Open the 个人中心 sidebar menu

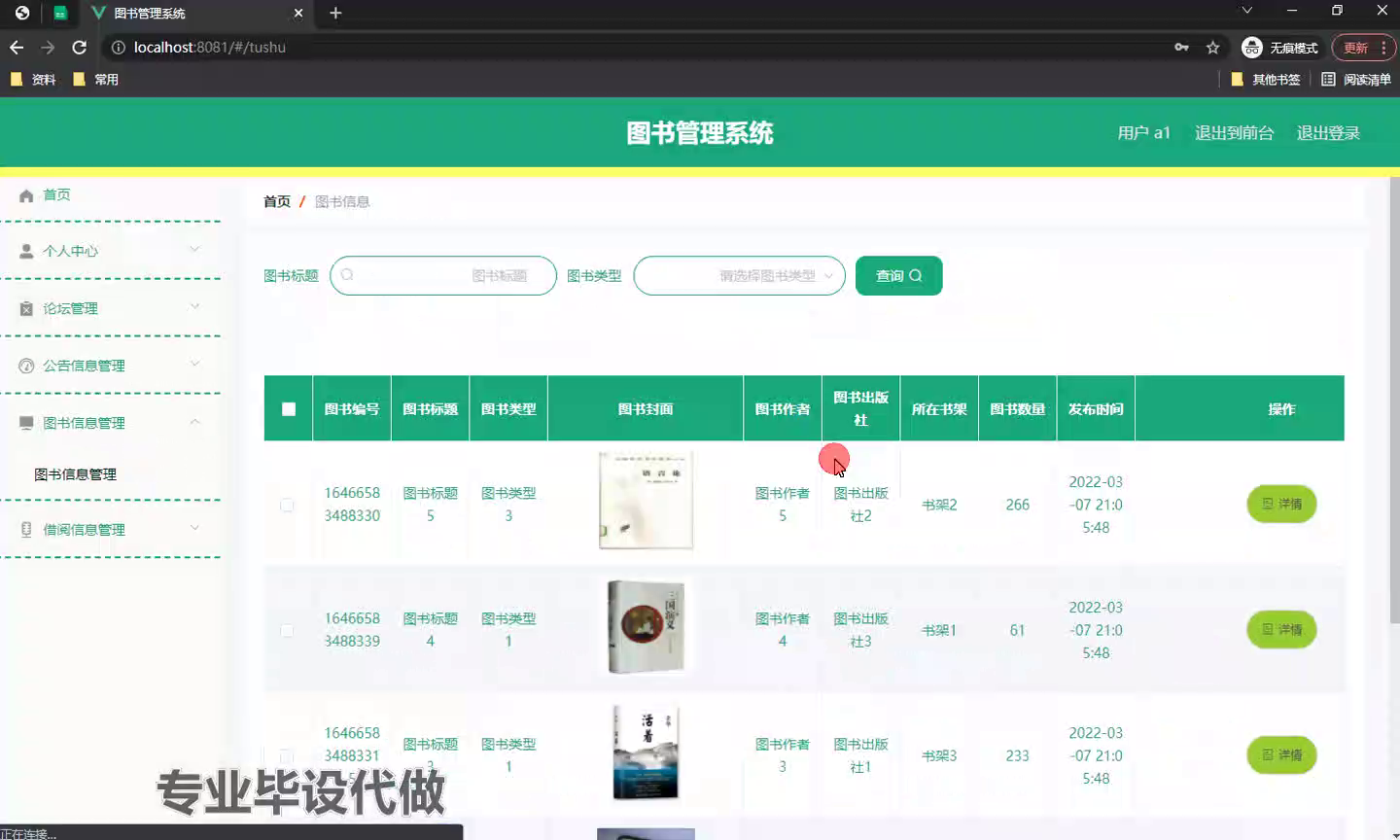pyautogui.click(x=111, y=251)
